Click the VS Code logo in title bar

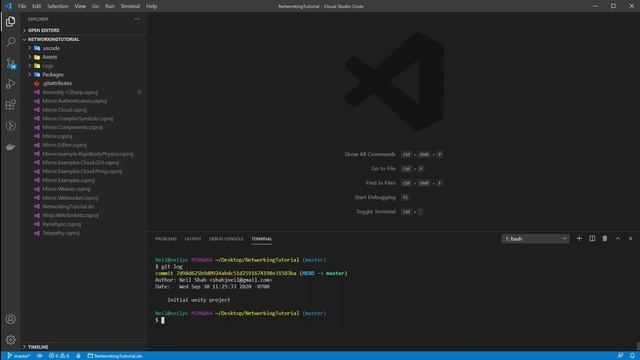click(8, 6)
